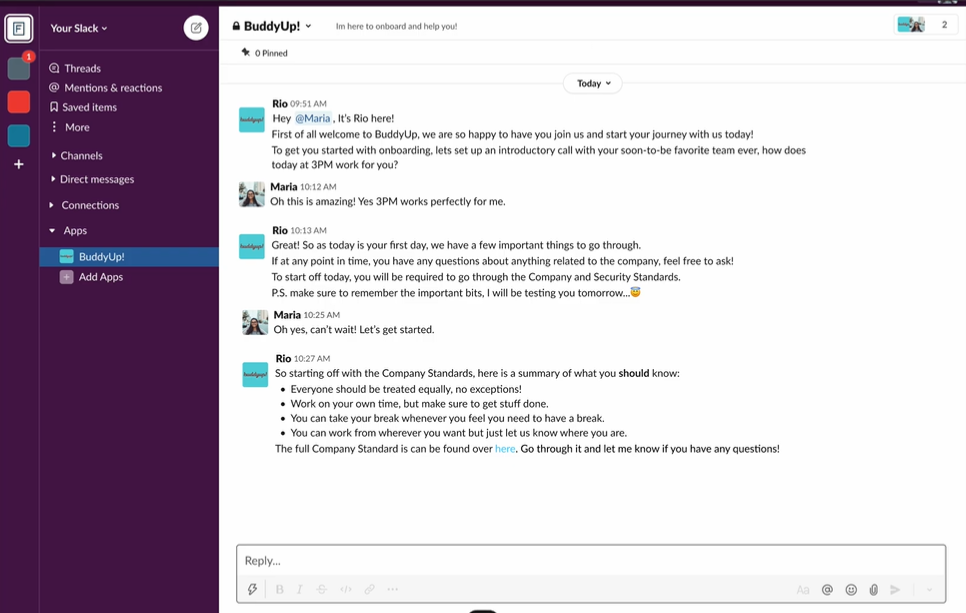Select the BuddyUp! app in sidebar

tap(129, 257)
